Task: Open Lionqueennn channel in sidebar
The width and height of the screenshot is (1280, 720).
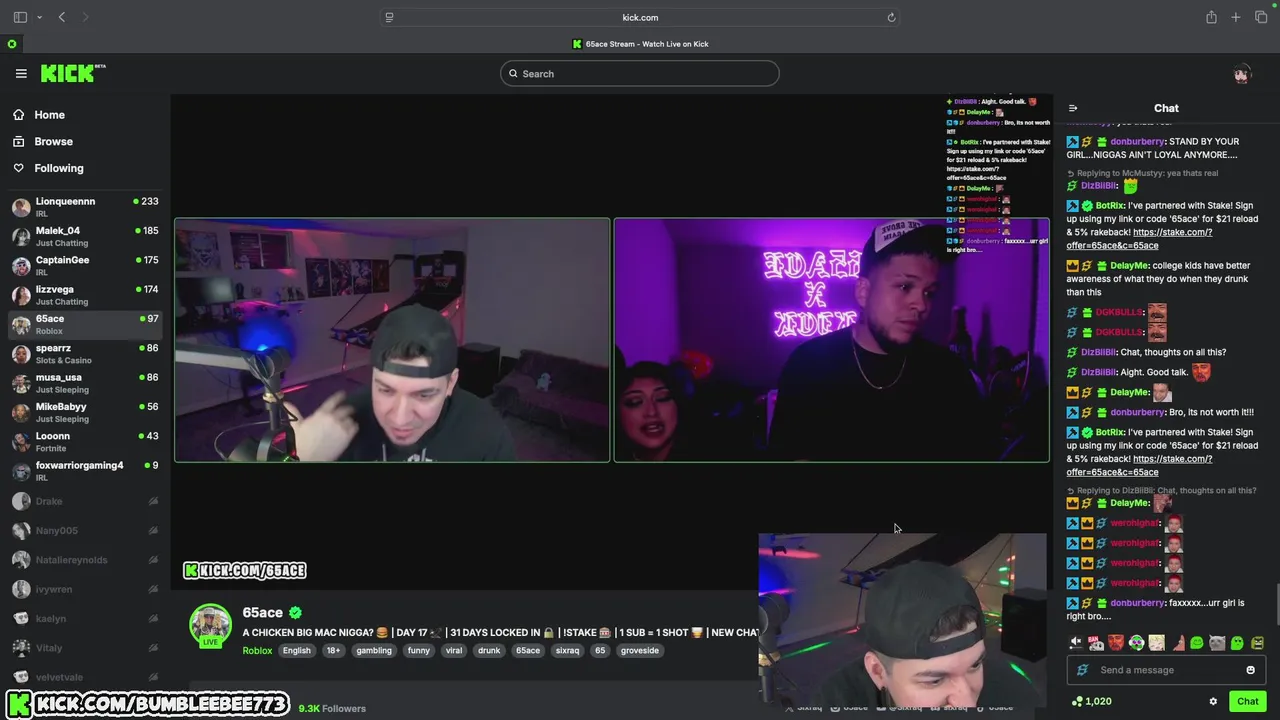Action: point(85,207)
